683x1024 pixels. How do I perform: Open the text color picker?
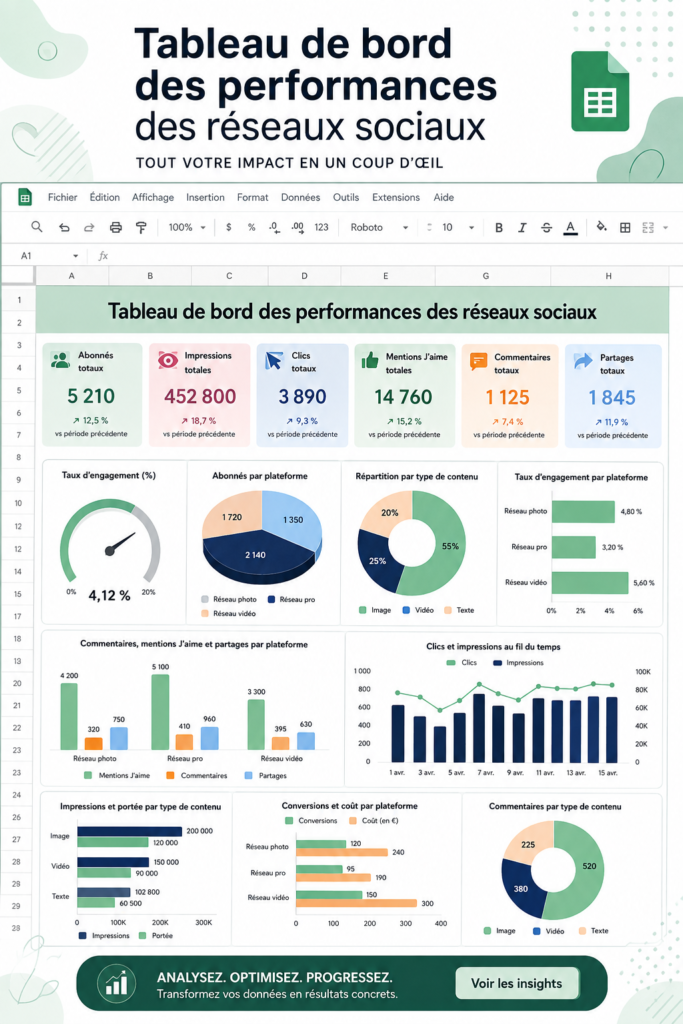tap(571, 228)
